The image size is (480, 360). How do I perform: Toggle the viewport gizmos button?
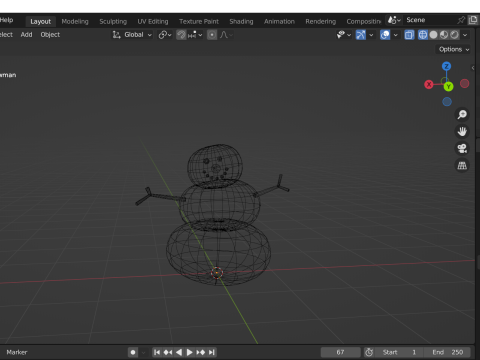pos(361,35)
